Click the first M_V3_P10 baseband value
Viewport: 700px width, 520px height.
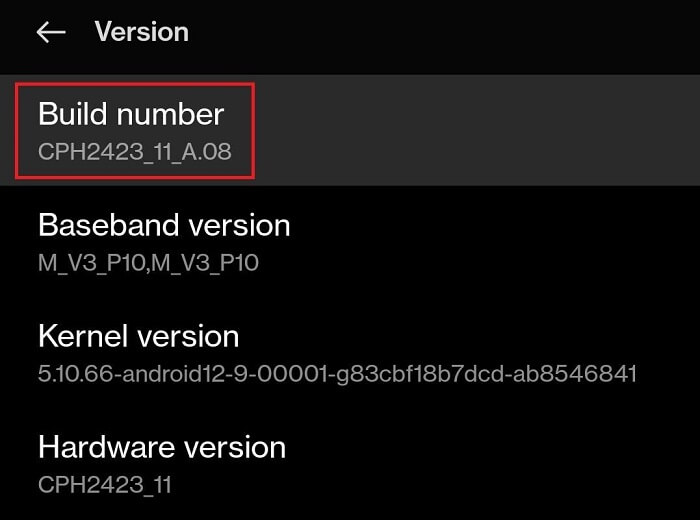tap(92, 262)
